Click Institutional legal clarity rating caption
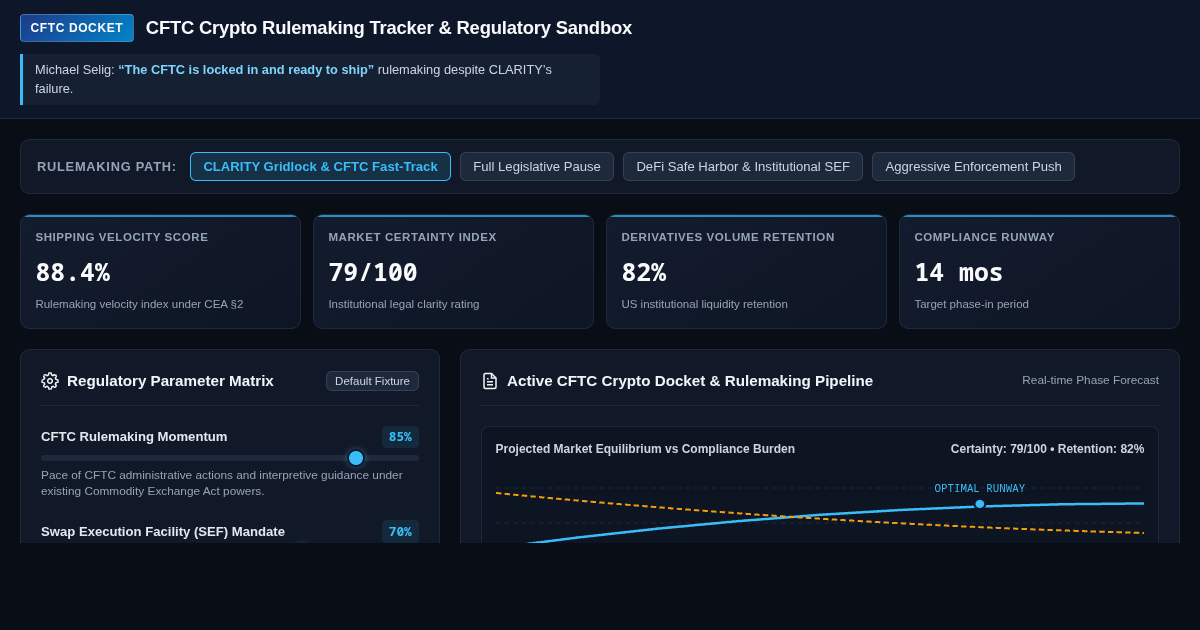The image size is (1200, 630). (x=404, y=304)
